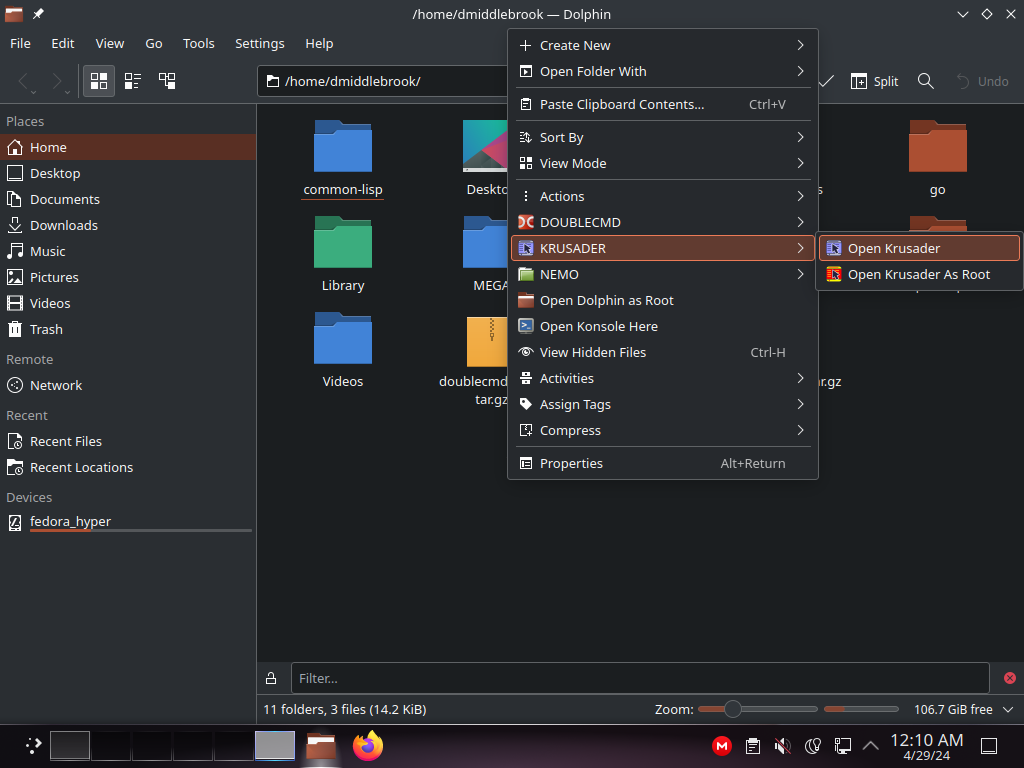Viewport: 1024px width, 768px height.
Task: Choose Open Konsole Here
Action: tap(662, 327)
